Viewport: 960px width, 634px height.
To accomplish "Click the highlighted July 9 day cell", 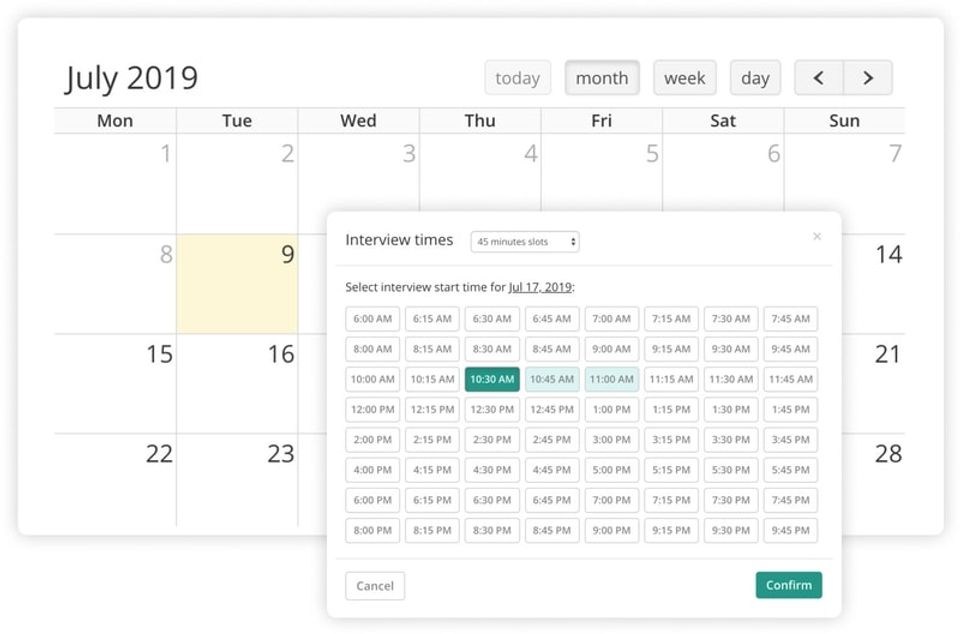I will (x=237, y=284).
